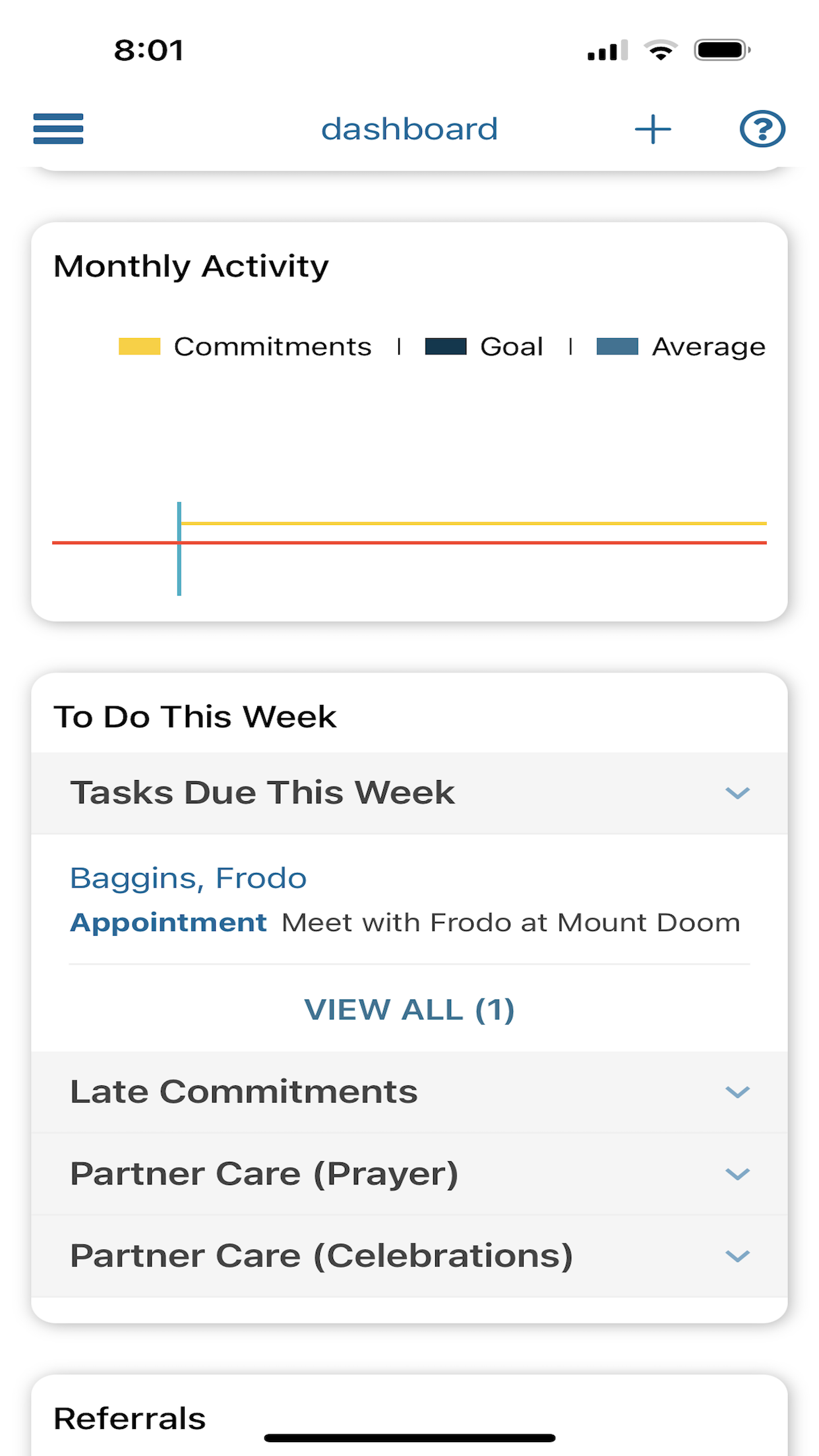Tap the cellular signal bars icon

coord(607,51)
